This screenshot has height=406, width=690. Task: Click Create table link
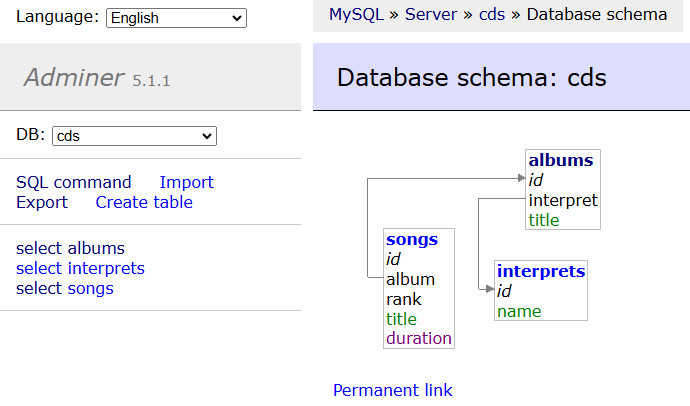pyautogui.click(x=144, y=202)
